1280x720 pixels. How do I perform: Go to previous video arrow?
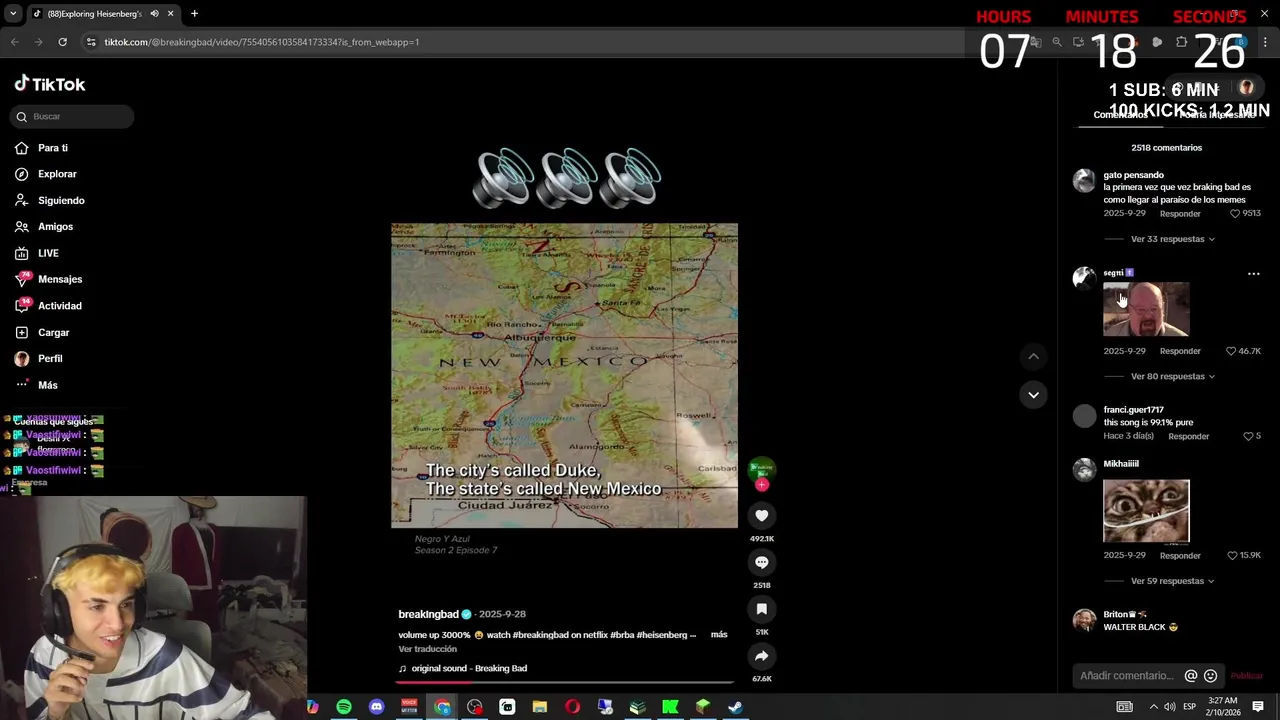pyautogui.click(x=1033, y=356)
